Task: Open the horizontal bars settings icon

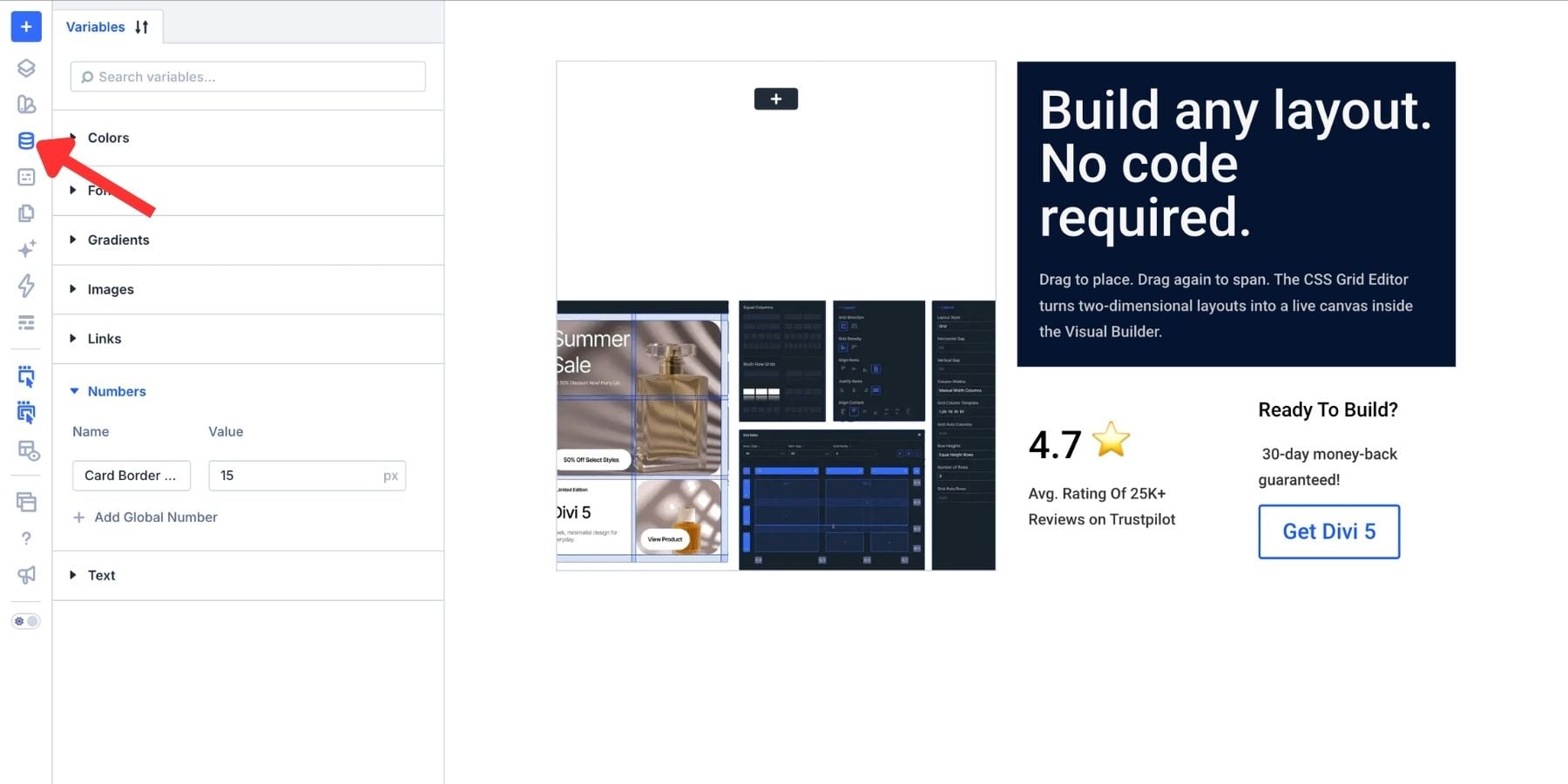Action: pyautogui.click(x=26, y=323)
